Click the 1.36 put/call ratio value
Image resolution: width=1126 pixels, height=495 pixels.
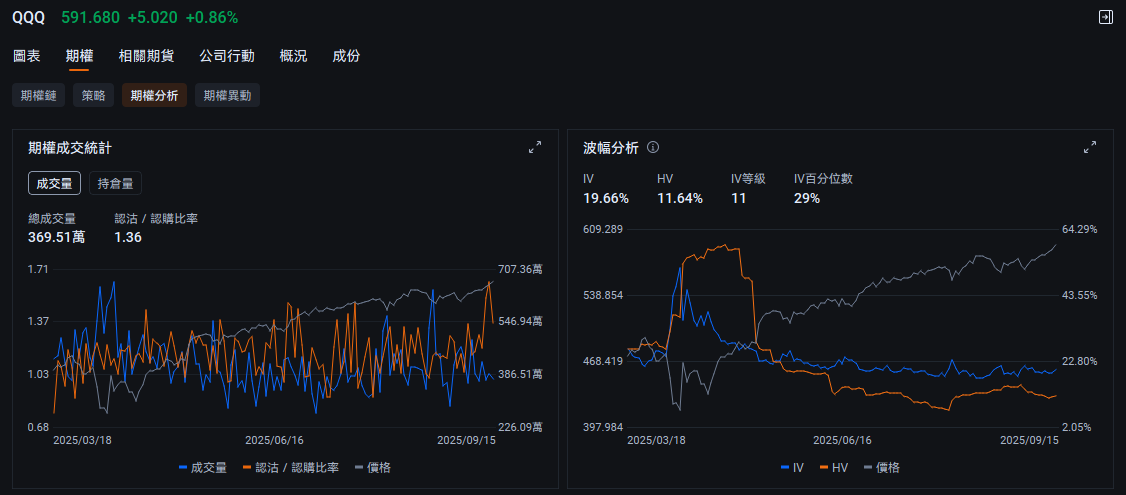pyautogui.click(x=128, y=236)
